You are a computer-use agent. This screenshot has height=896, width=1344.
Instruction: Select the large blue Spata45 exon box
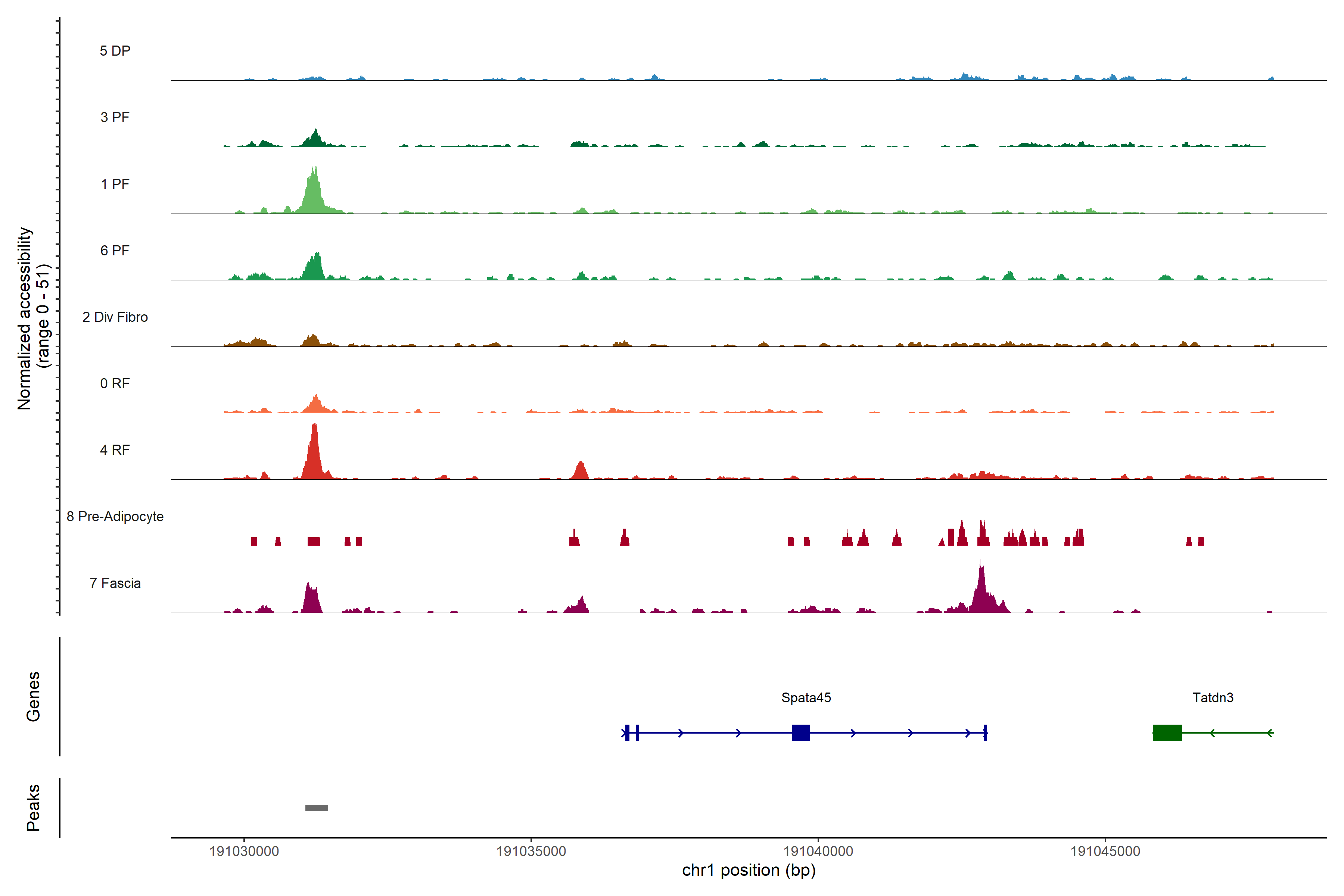click(x=800, y=732)
